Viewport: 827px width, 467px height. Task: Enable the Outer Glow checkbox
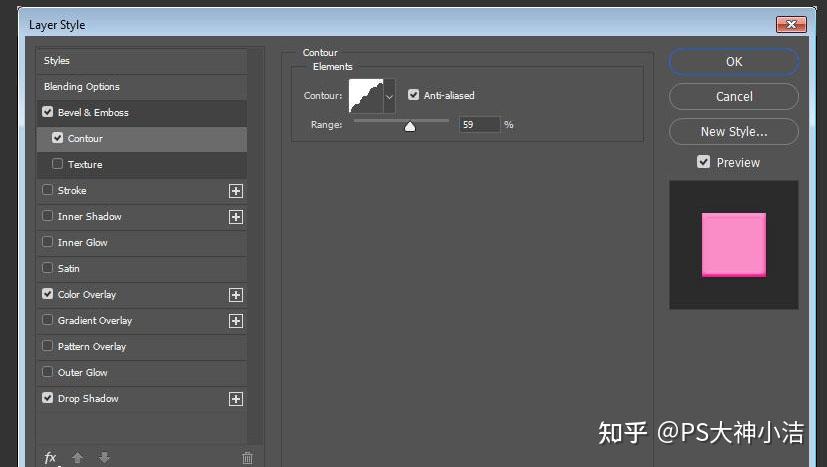(47, 371)
